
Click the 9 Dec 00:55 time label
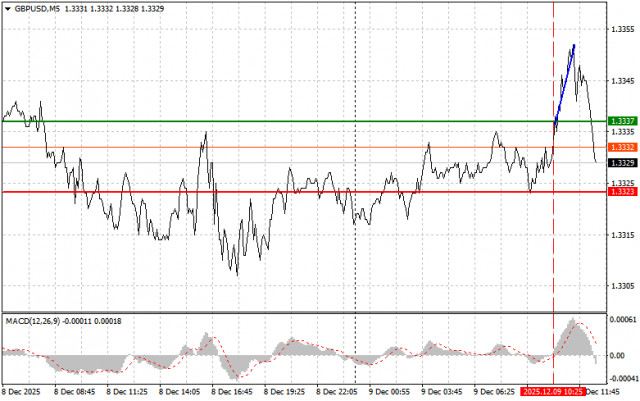coord(389,392)
